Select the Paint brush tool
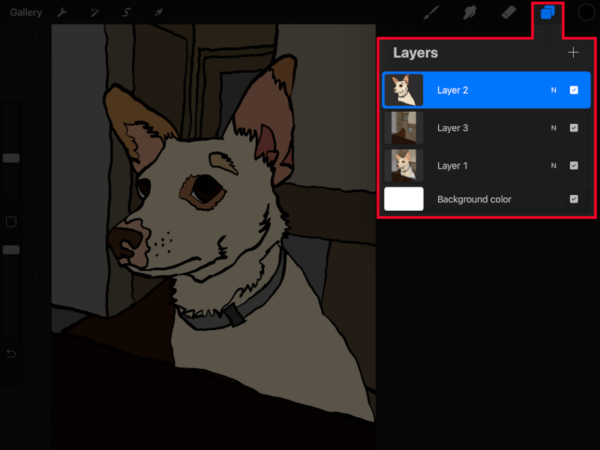The image size is (600, 450). (x=432, y=13)
